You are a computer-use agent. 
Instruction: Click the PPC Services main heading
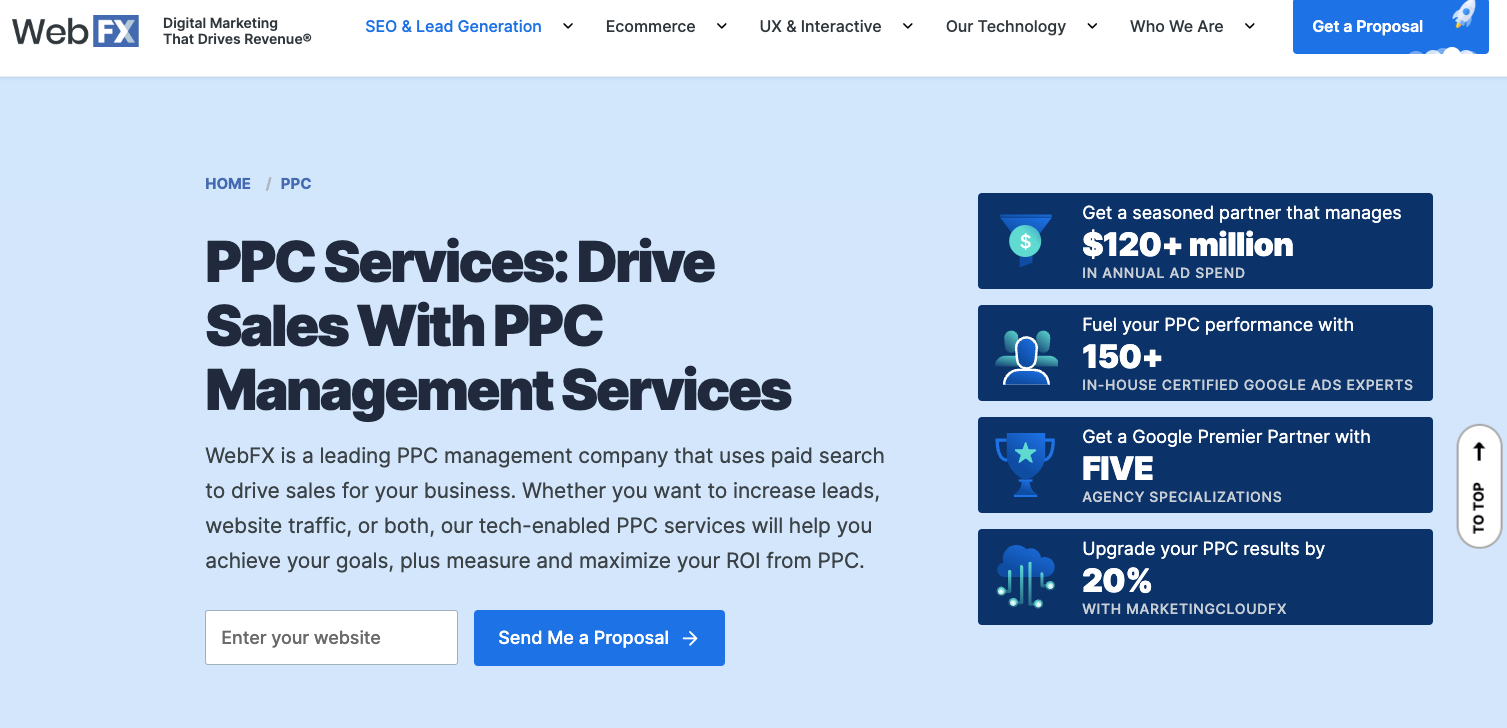pyautogui.click(x=498, y=326)
